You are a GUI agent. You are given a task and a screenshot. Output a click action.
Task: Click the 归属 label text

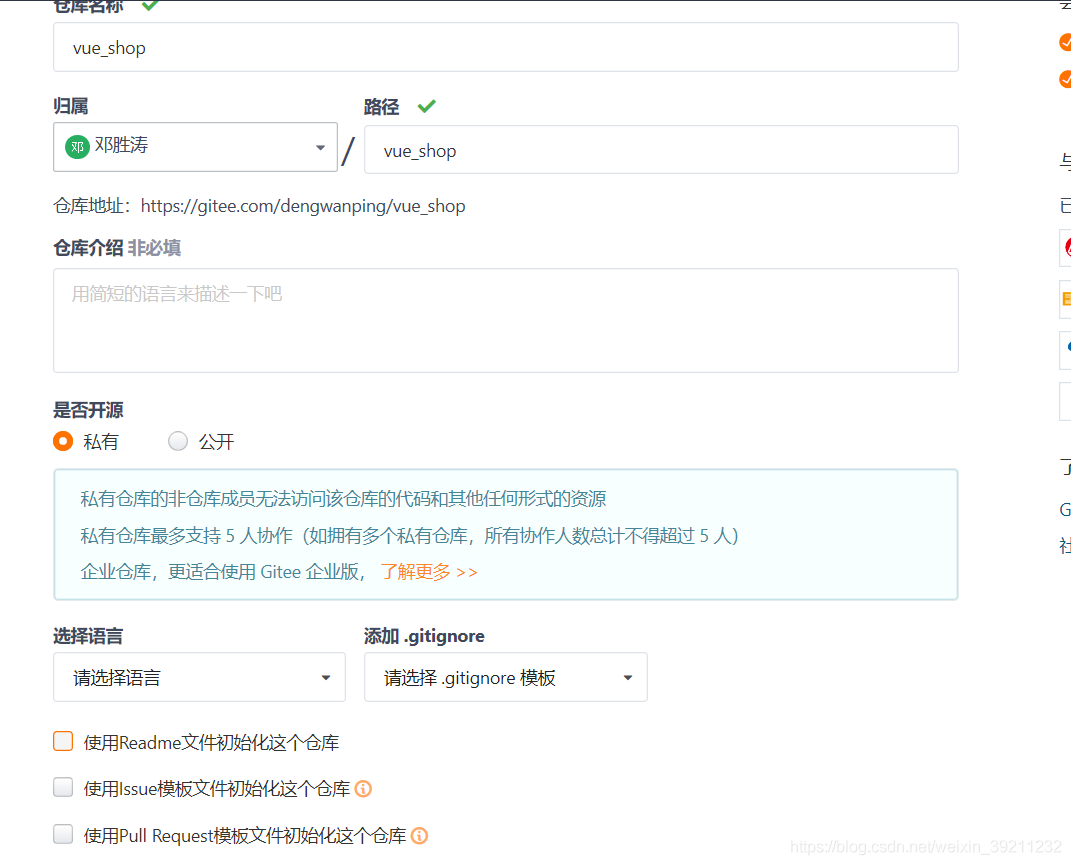pyautogui.click(x=70, y=107)
